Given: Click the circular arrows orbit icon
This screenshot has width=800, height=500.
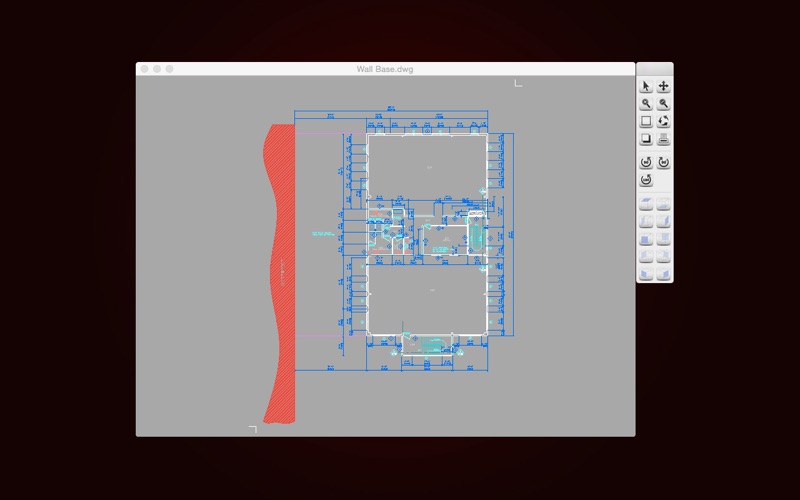Looking at the screenshot, I should 664,121.
